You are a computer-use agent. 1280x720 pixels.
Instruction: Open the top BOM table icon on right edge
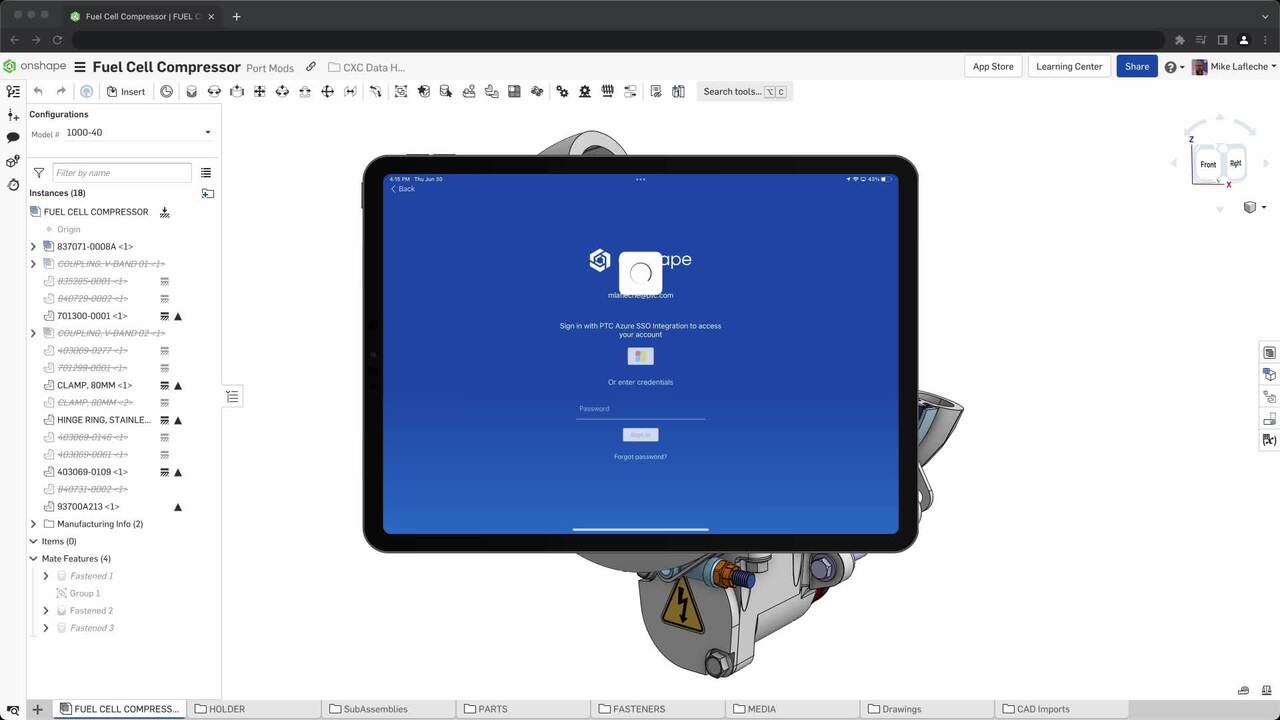pos(1270,353)
